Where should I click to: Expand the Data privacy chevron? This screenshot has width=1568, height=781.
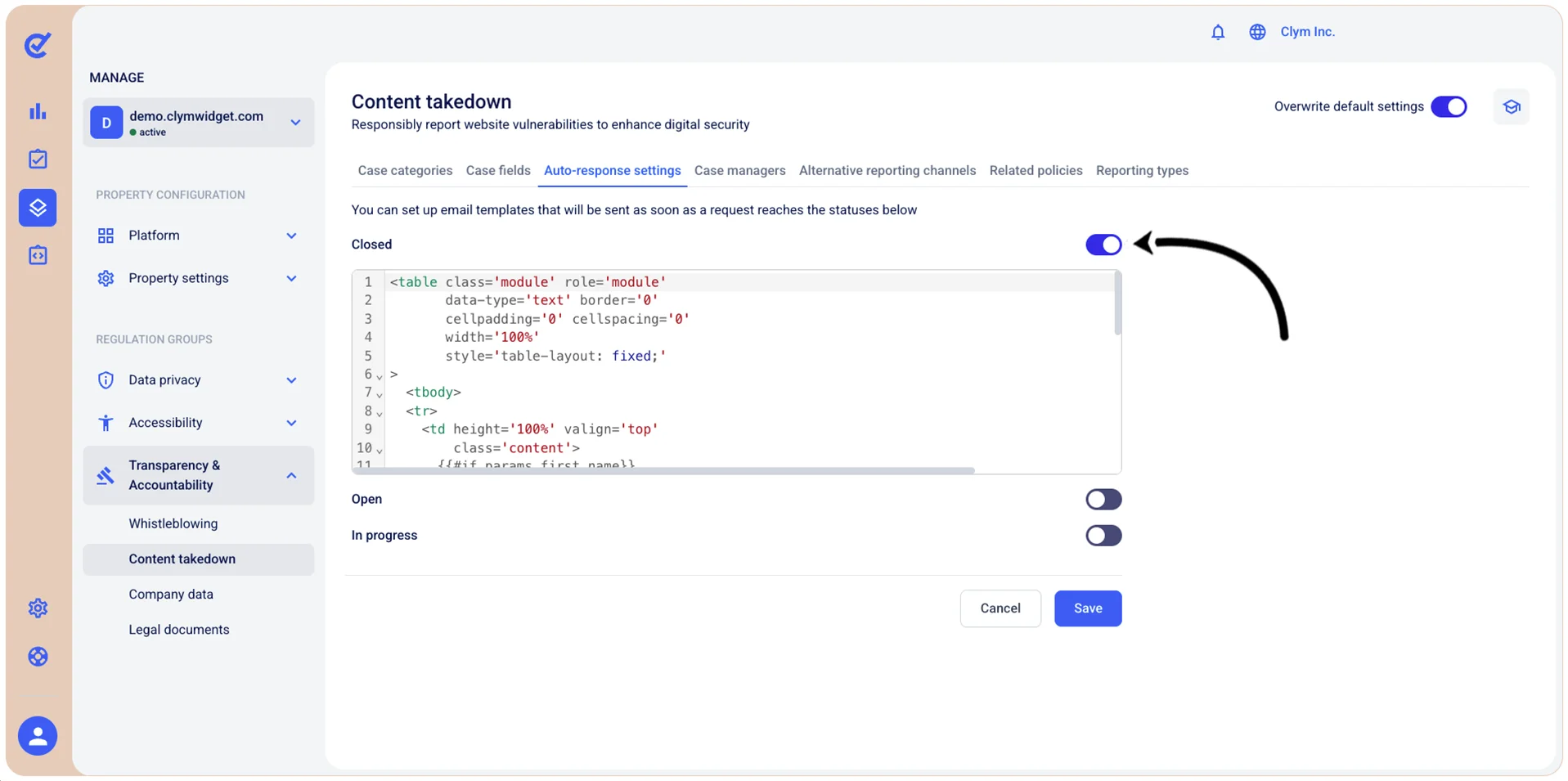[291, 380]
